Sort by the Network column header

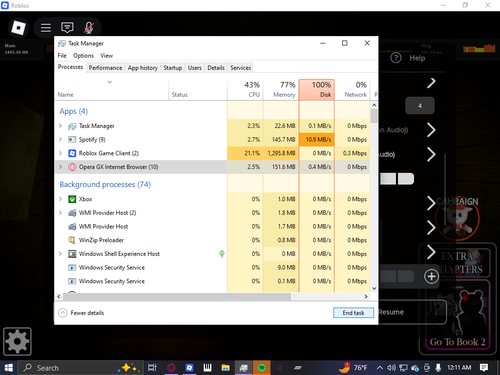coord(352,90)
